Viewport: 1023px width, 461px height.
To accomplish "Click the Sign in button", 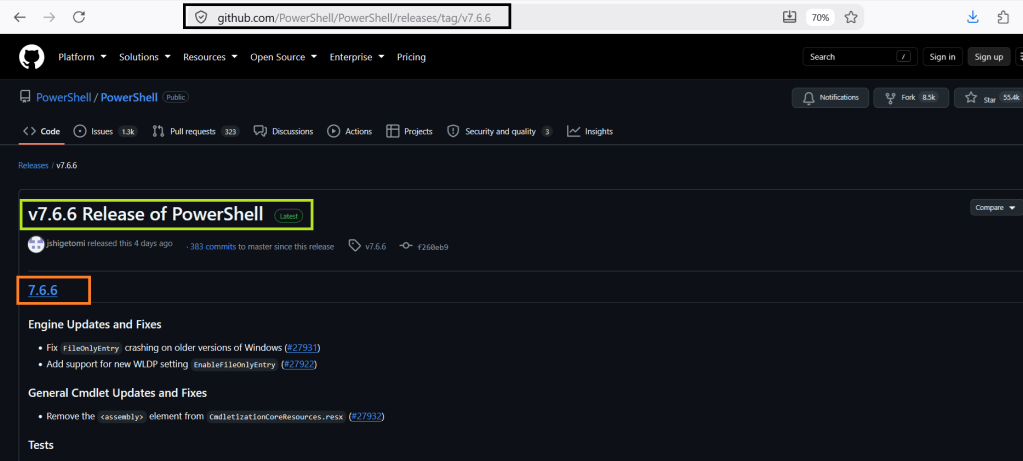I will point(942,57).
